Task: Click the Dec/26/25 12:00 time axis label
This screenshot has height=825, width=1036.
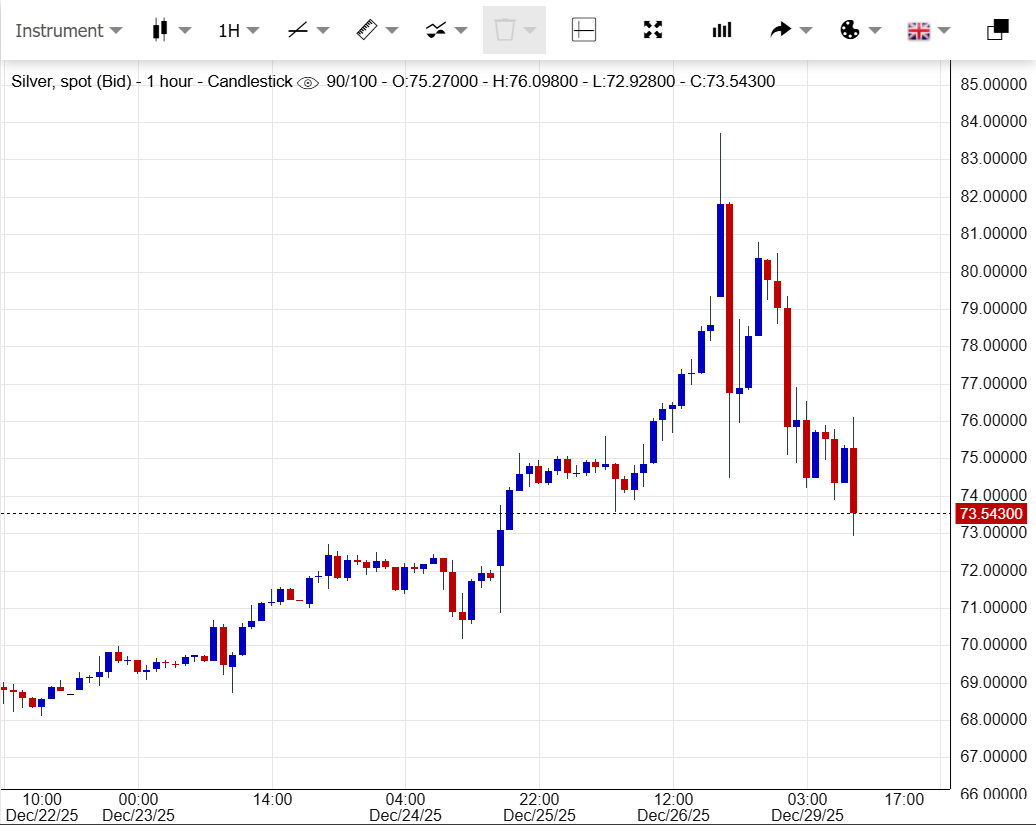Action: click(x=673, y=807)
